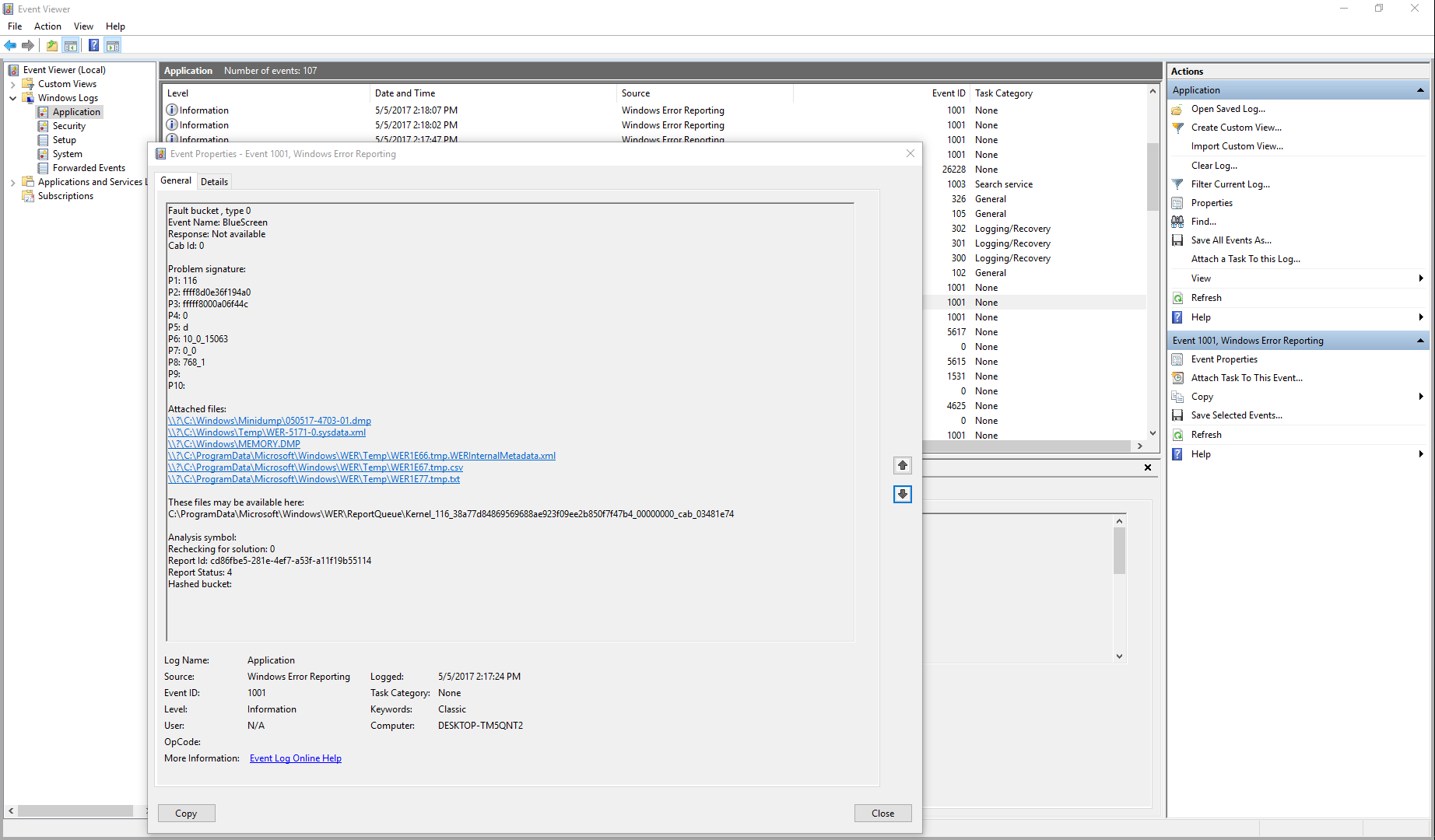Image resolution: width=1435 pixels, height=840 pixels.
Task: Click Attach a Task To this Log action
Action: click(x=1246, y=259)
